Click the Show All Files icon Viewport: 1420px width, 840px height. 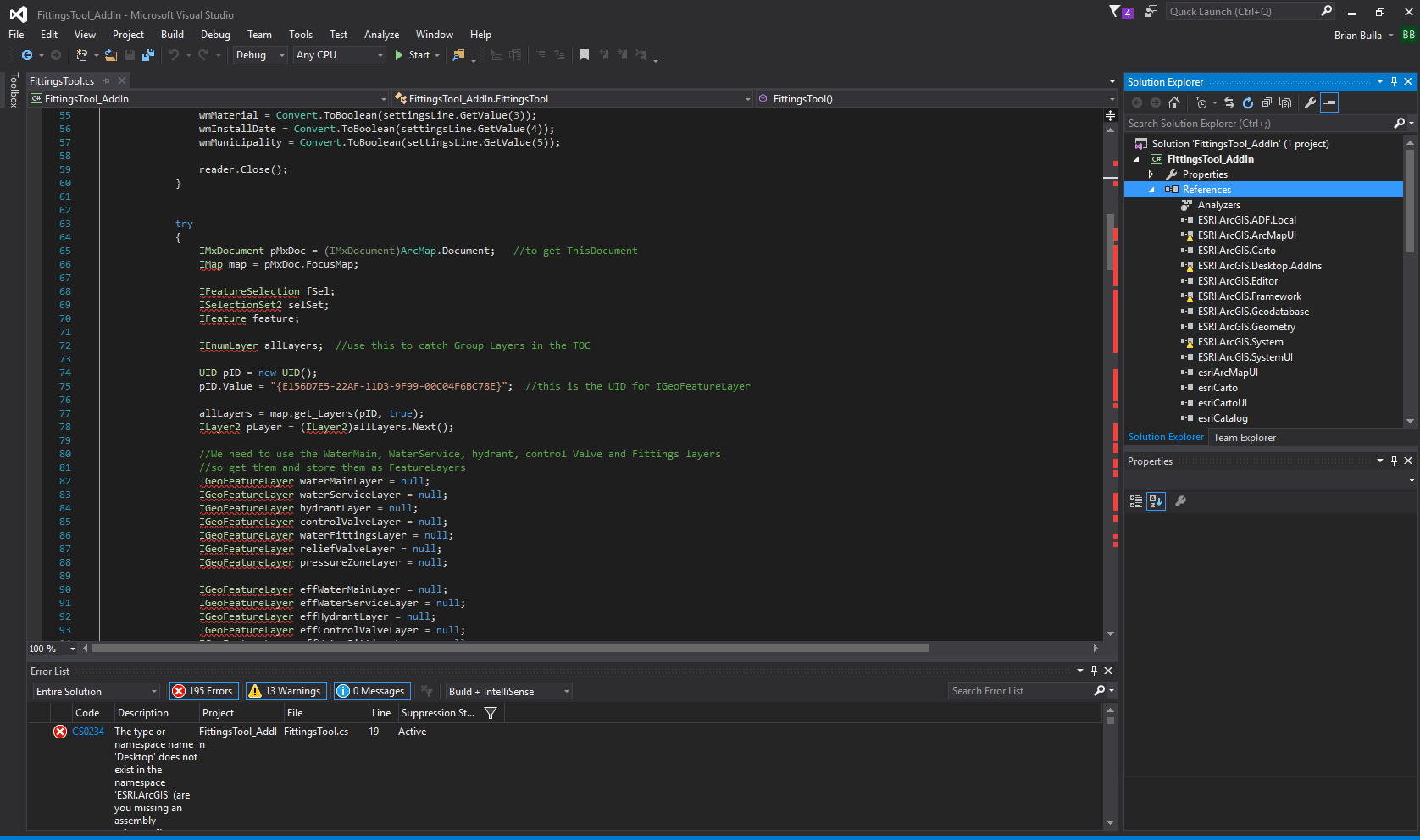pos(1285,102)
